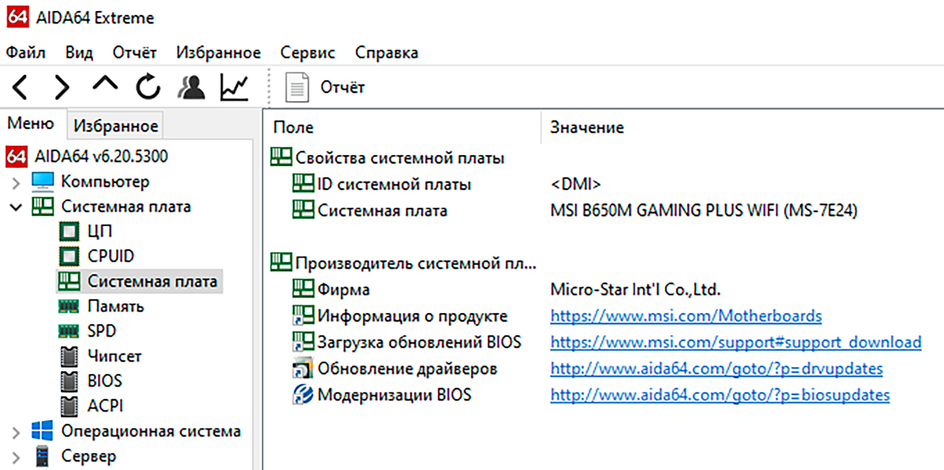Switch to the Меню tab
944x470 pixels.
31,125
